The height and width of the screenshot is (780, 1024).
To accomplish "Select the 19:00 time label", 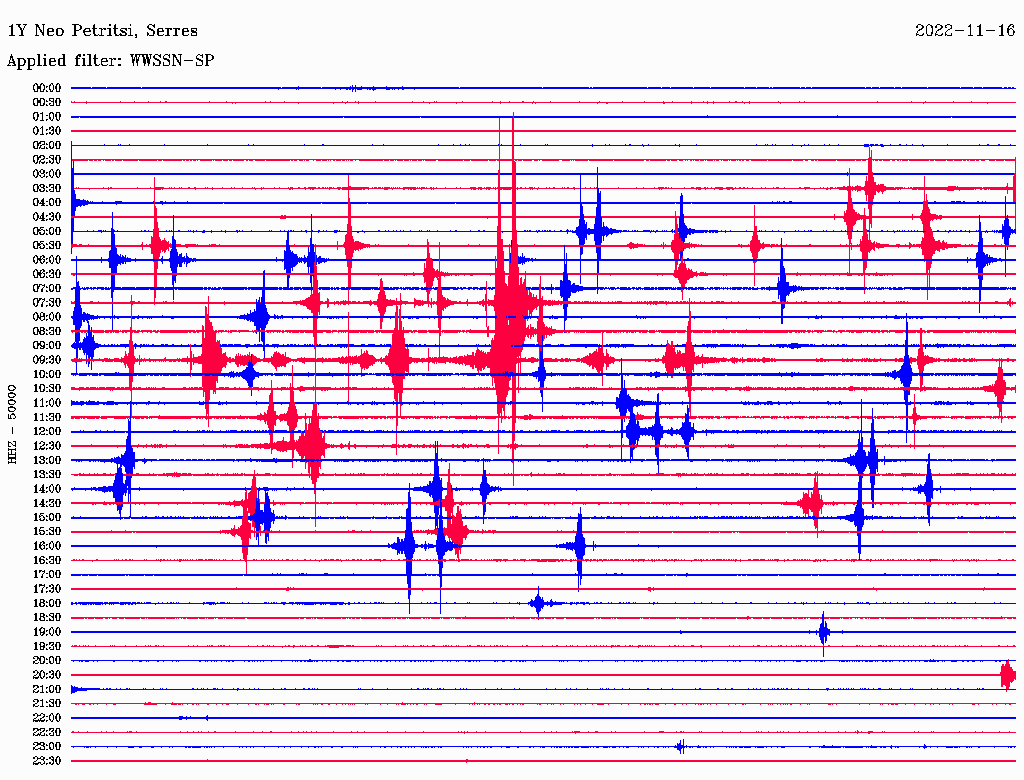I will pyautogui.click(x=46, y=632).
